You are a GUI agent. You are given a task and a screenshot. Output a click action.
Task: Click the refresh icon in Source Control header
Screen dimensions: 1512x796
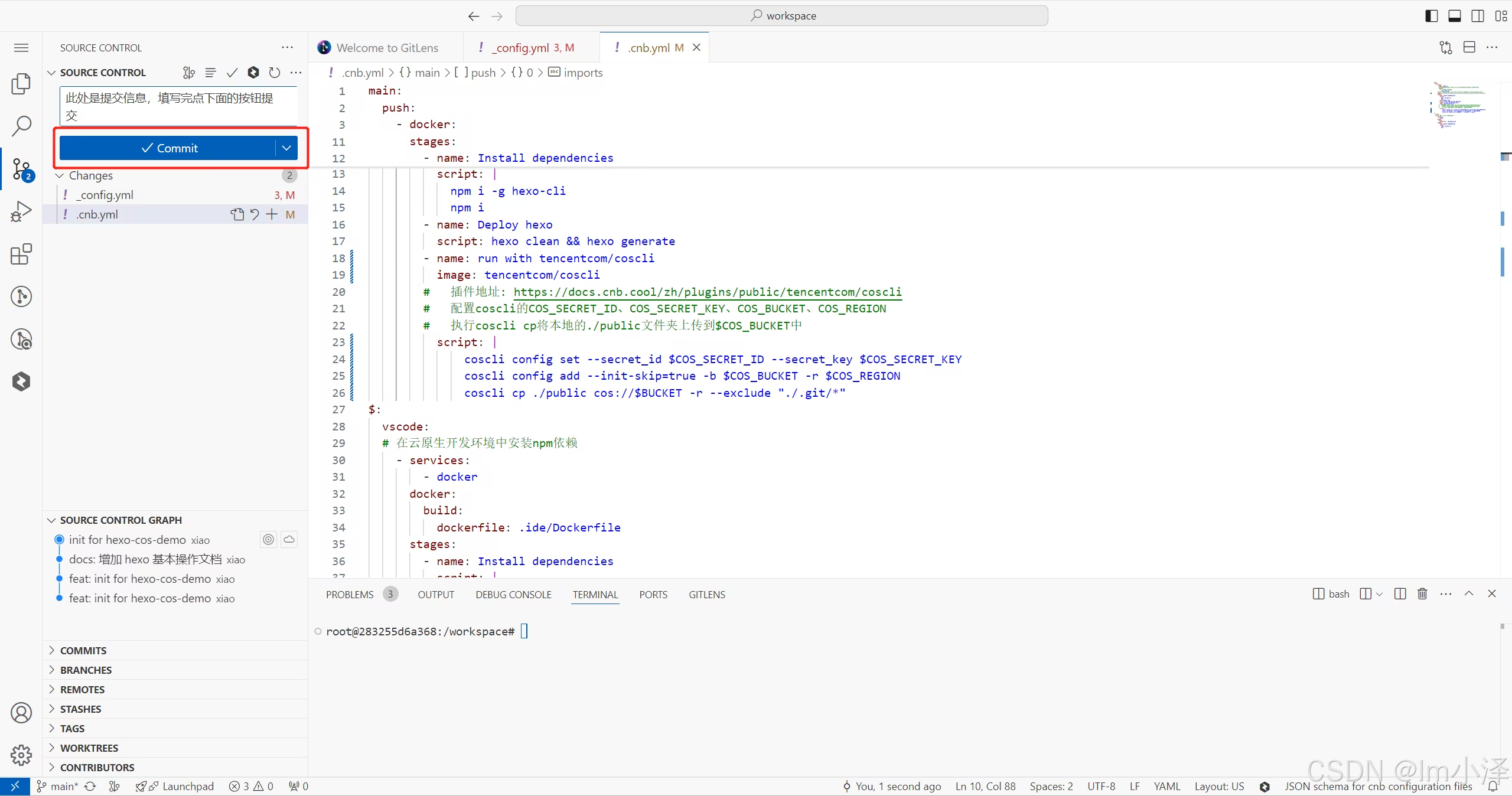point(275,73)
